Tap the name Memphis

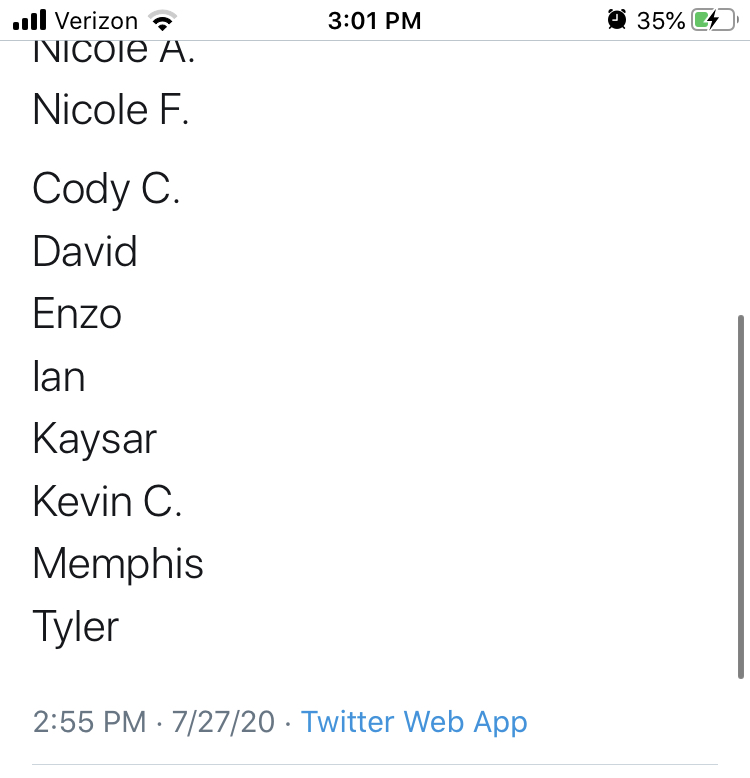point(118,564)
